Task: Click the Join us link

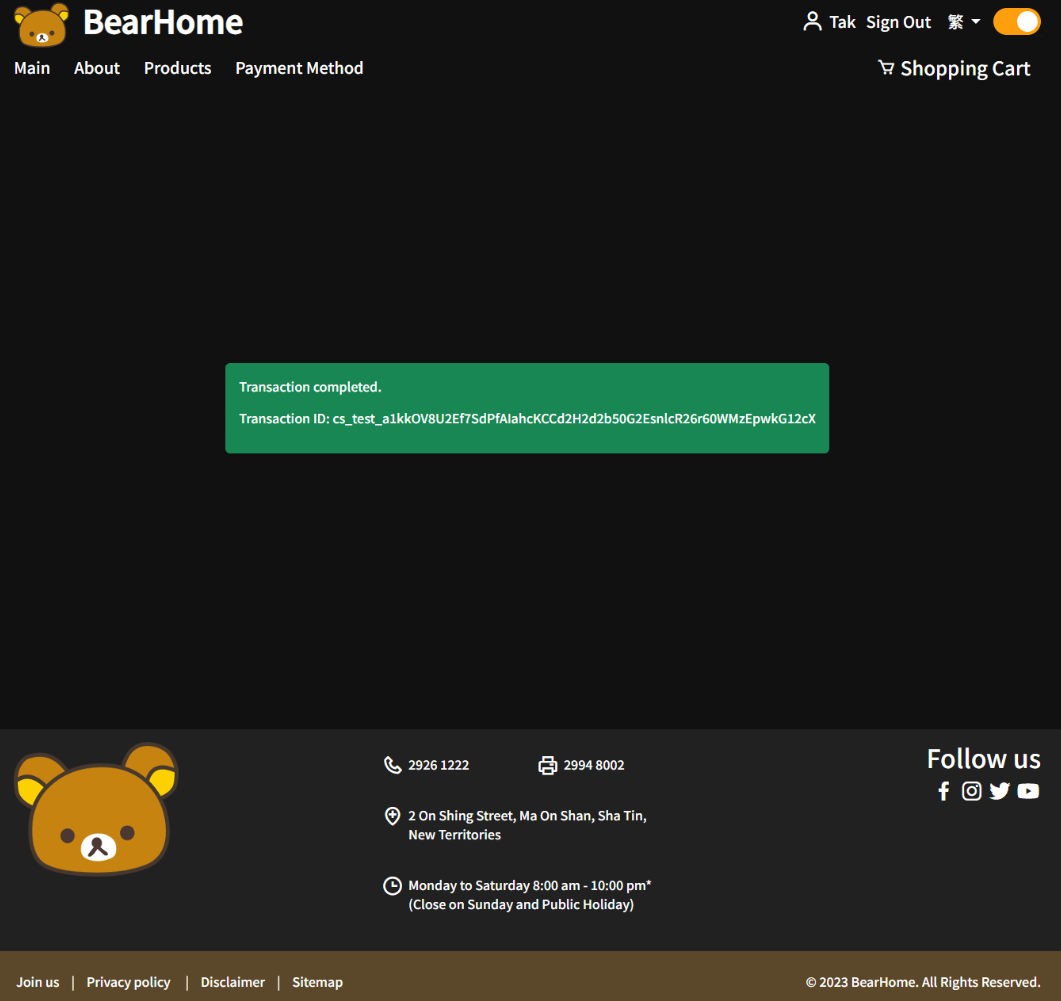Action: tap(37, 982)
